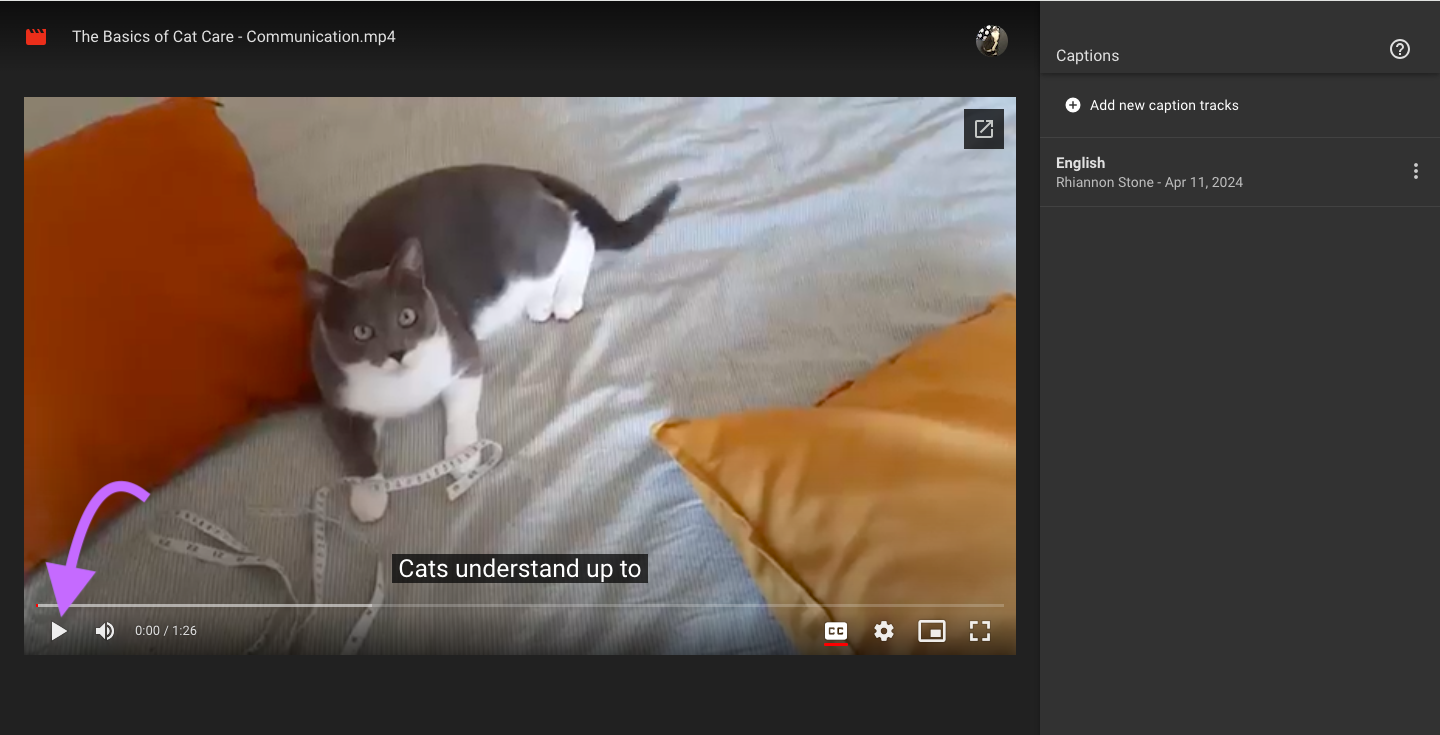Click the video title in the header
1440x735 pixels.
pyautogui.click(x=233, y=36)
